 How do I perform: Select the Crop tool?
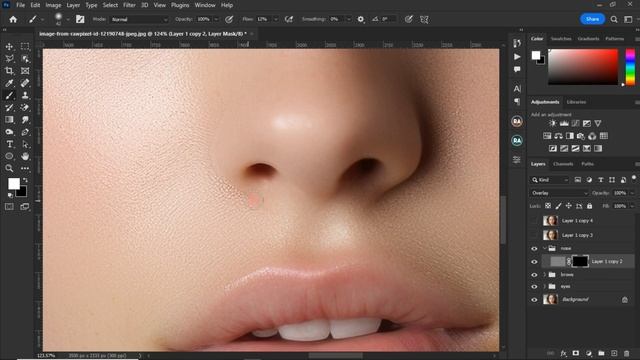9,71
